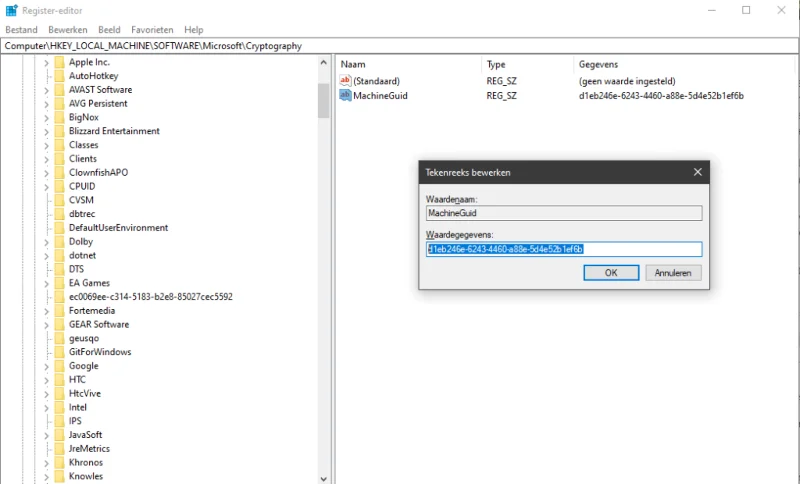This screenshot has height=484, width=800.
Task: Expand the Apple Inc. key
Action: point(46,62)
